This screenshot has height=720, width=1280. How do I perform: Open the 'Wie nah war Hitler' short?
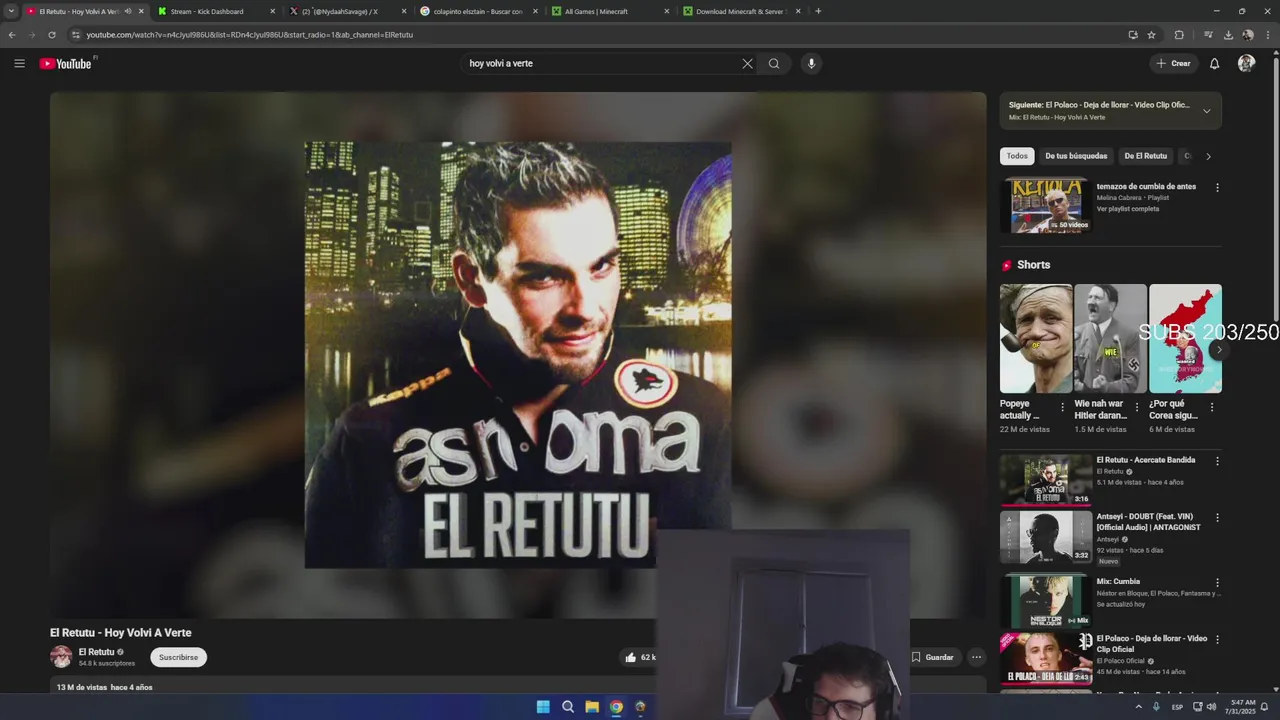point(1110,338)
